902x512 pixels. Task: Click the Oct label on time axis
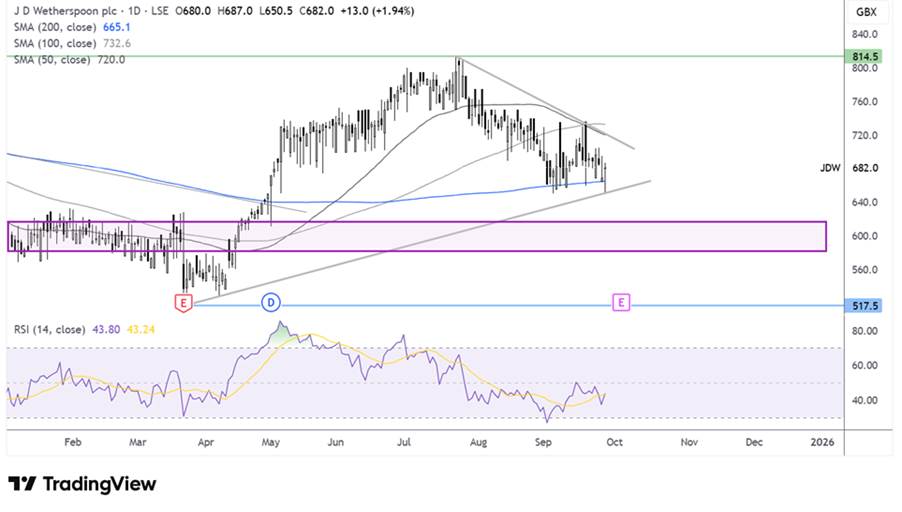pos(614,442)
